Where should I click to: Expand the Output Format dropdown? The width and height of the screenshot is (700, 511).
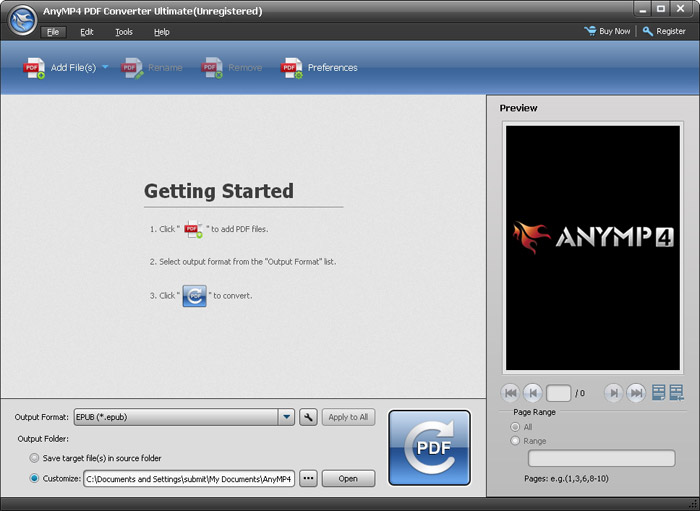(286, 417)
